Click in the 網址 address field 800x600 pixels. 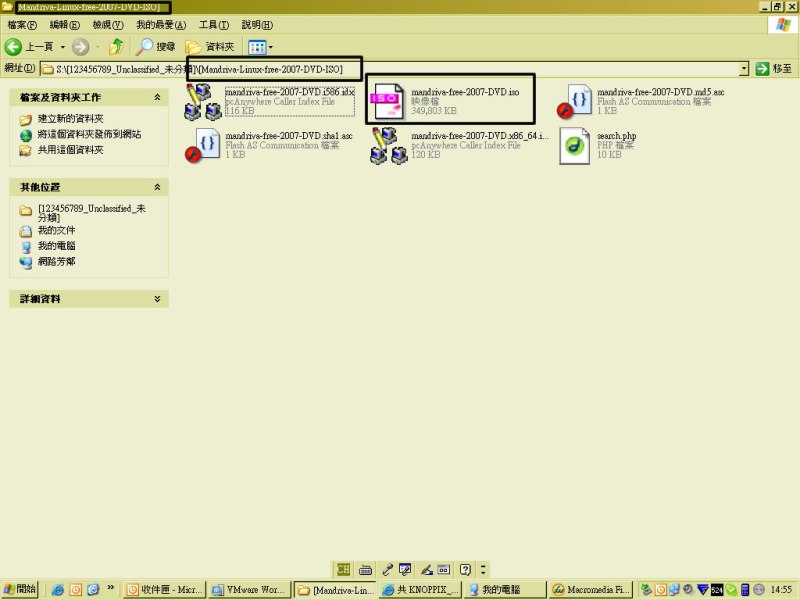(x=390, y=69)
